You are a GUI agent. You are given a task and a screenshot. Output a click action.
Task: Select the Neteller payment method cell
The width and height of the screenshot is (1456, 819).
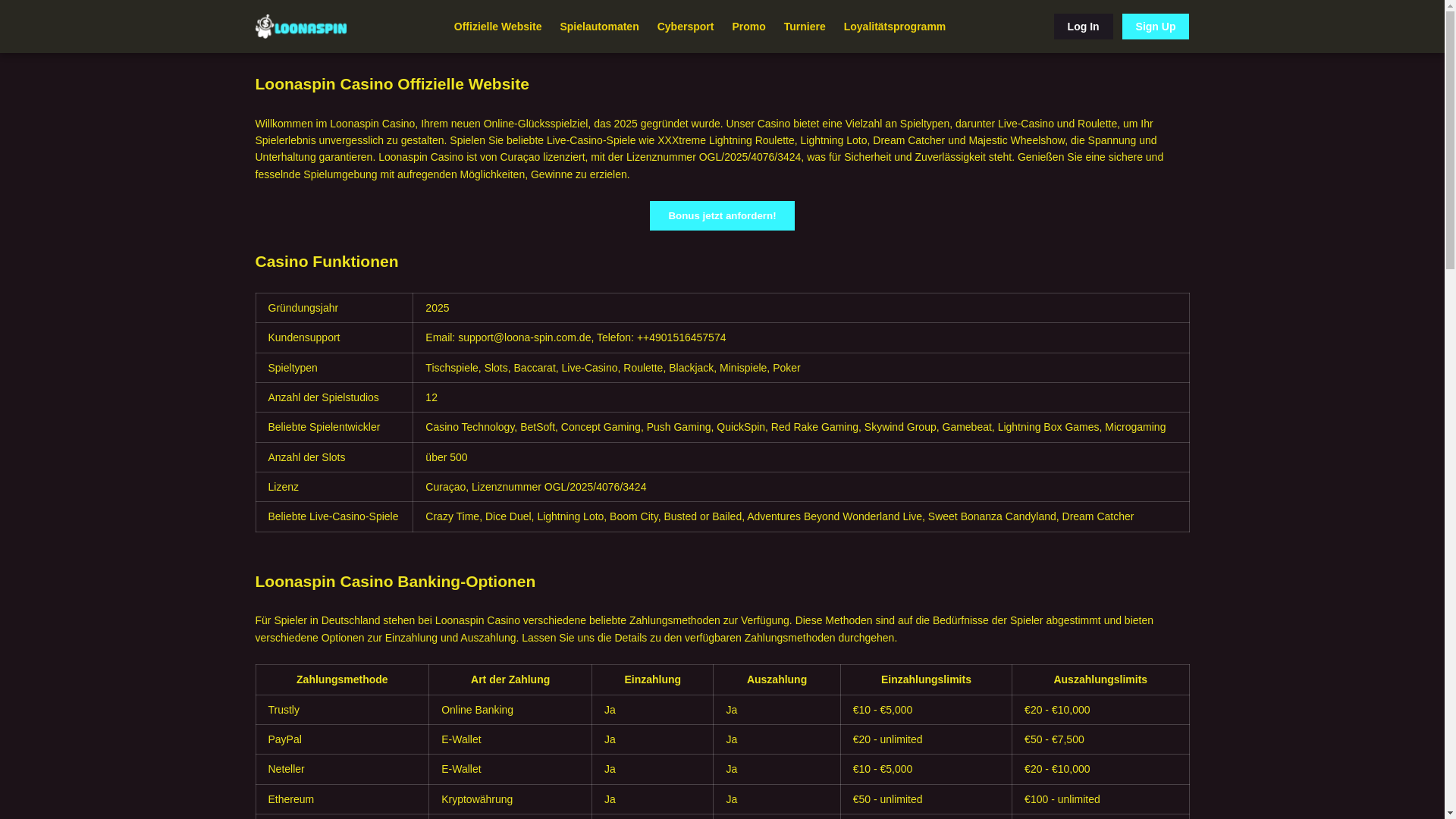tap(342, 769)
